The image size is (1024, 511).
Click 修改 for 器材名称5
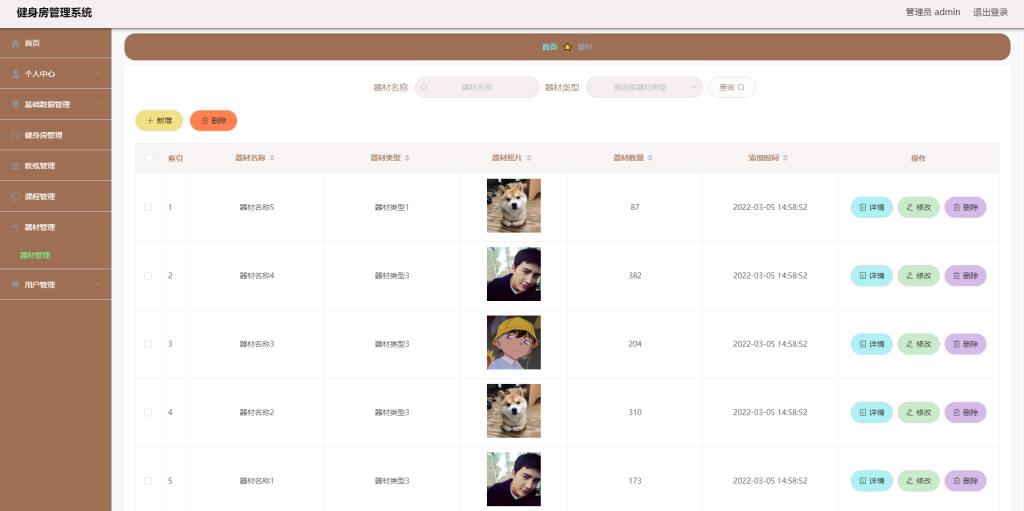(918, 207)
